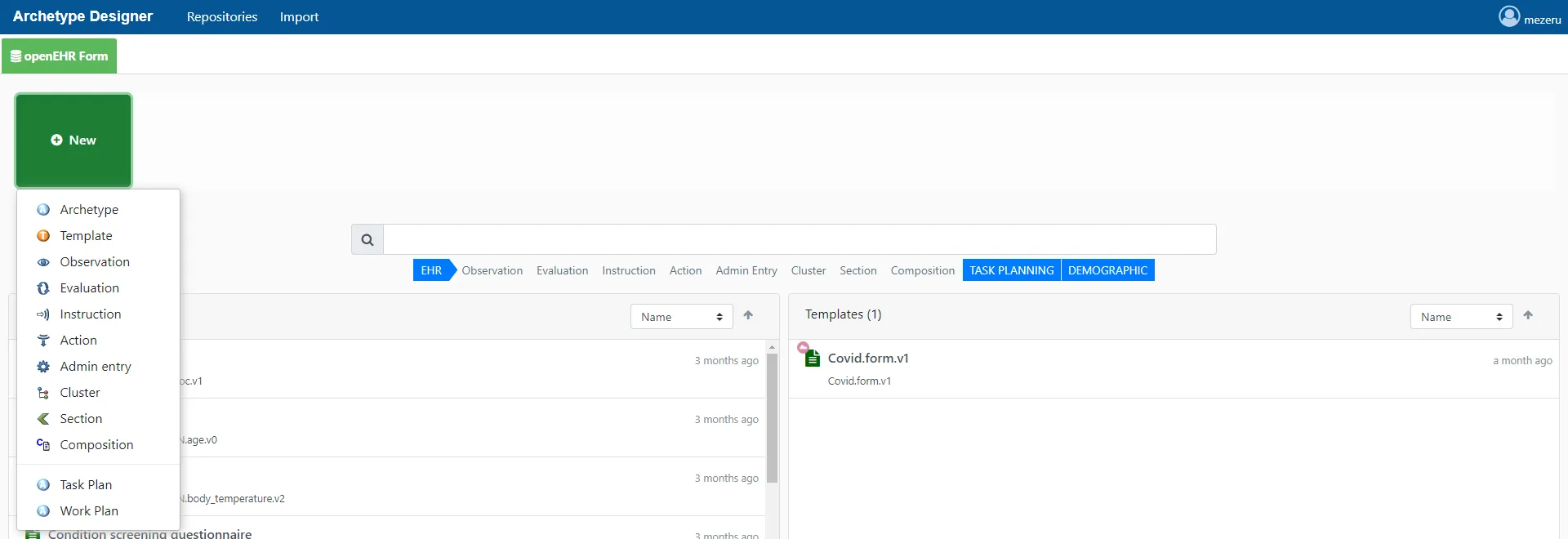Click the Archetype icon in New menu
Image resolution: width=1568 pixels, height=539 pixels.
pyautogui.click(x=43, y=210)
